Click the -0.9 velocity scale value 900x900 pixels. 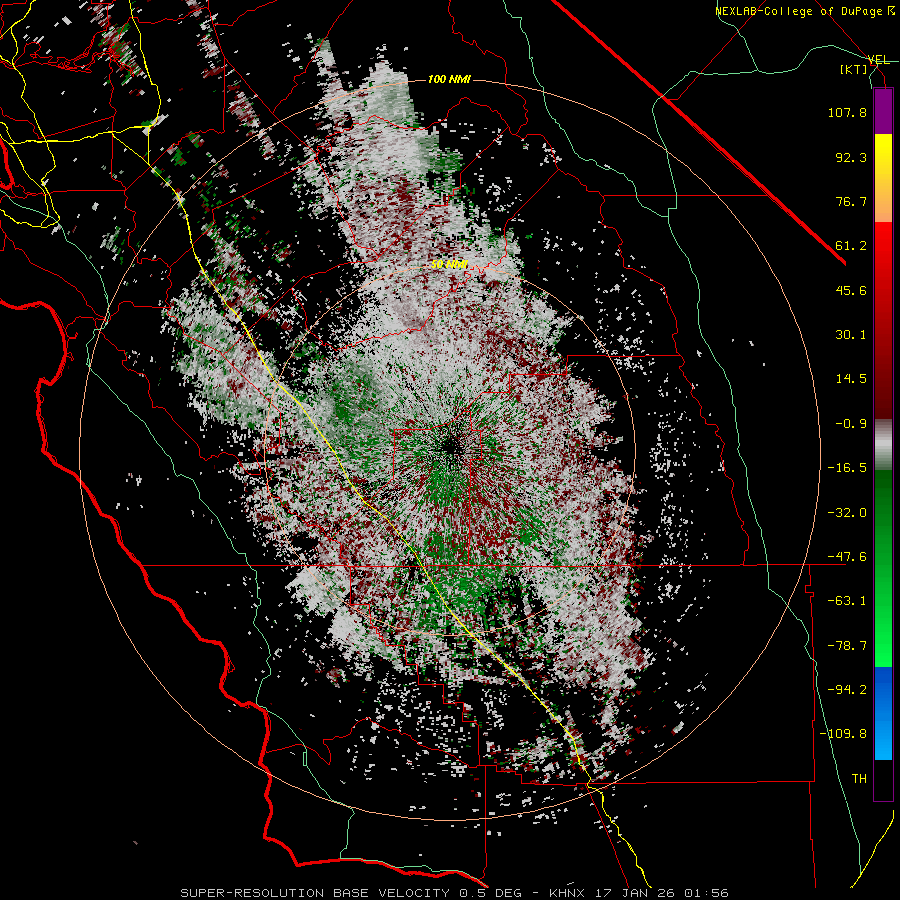[851, 424]
